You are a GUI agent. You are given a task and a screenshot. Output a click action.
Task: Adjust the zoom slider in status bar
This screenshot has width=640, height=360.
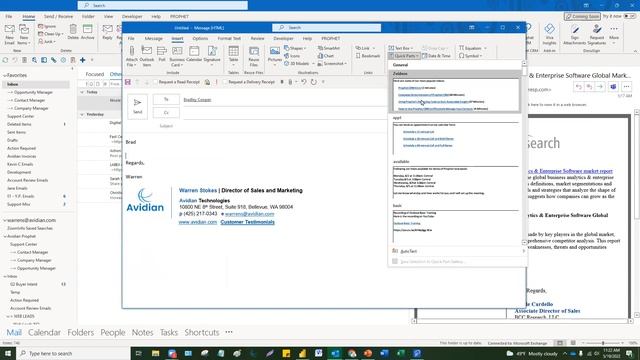pyautogui.click(x=603, y=343)
